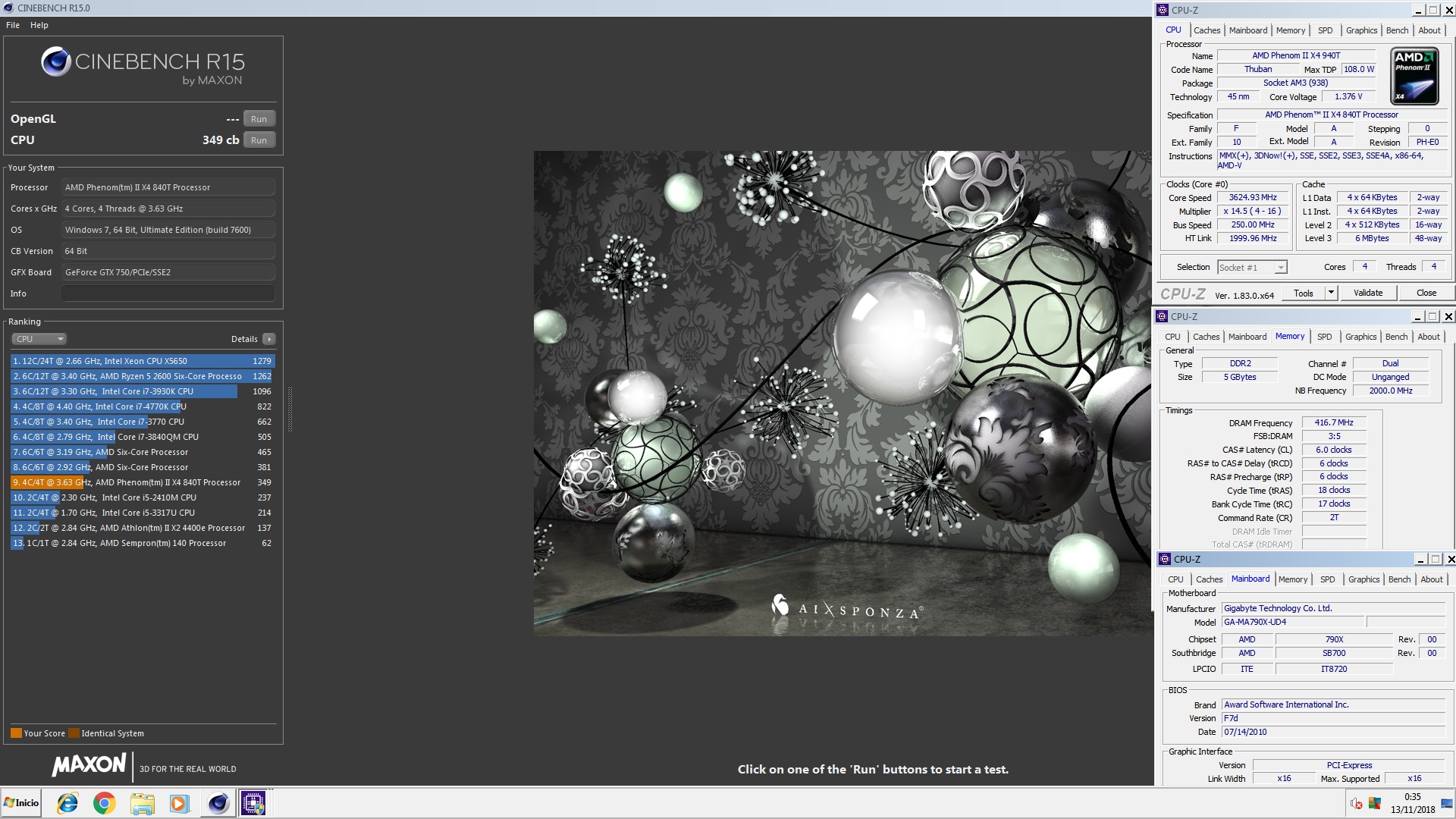Image resolution: width=1456 pixels, height=819 pixels.
Task: Switch to CPU tab in middle CPU-Z window
Action: [x=1172, y=337]
